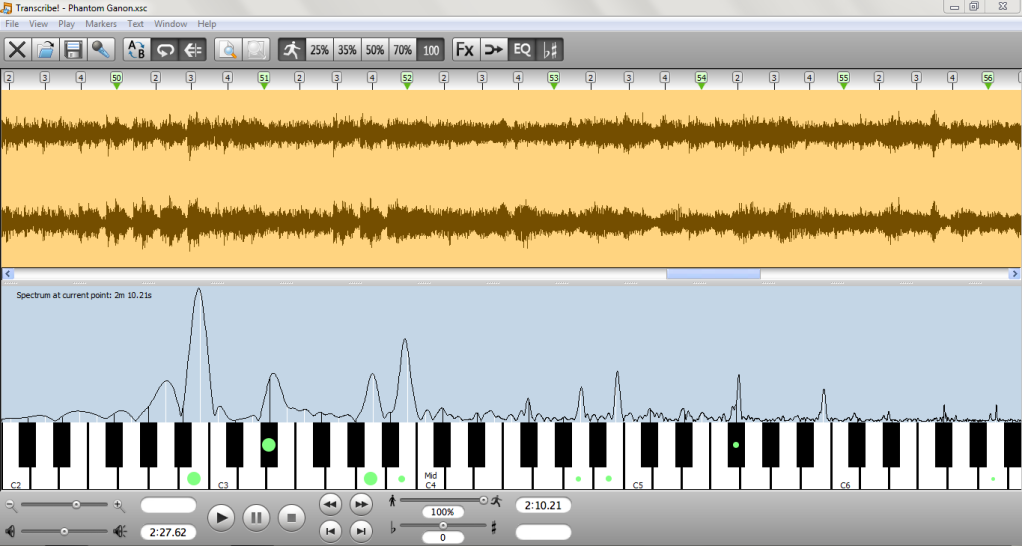Toggle the scroll arrows toolbar icon
Viewport: 1022px width, 546px height.
click(x=193, y=50)
